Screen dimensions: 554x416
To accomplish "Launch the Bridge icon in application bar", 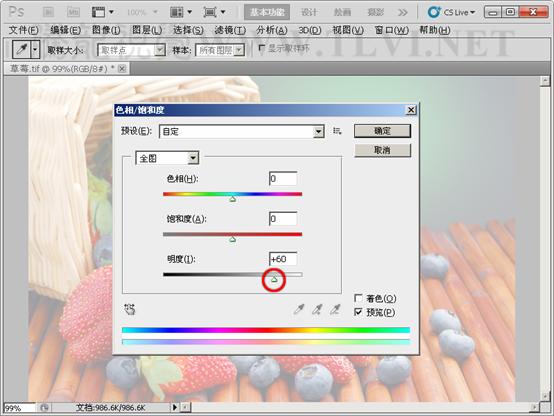I will point(48,12).
